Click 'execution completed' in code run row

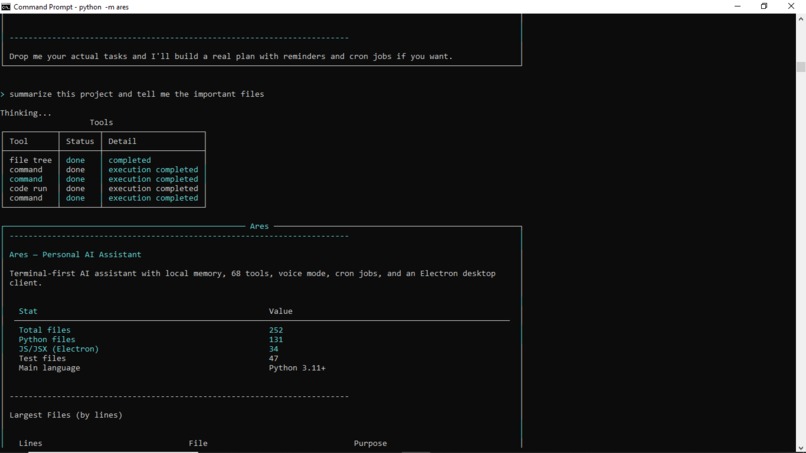153,189
